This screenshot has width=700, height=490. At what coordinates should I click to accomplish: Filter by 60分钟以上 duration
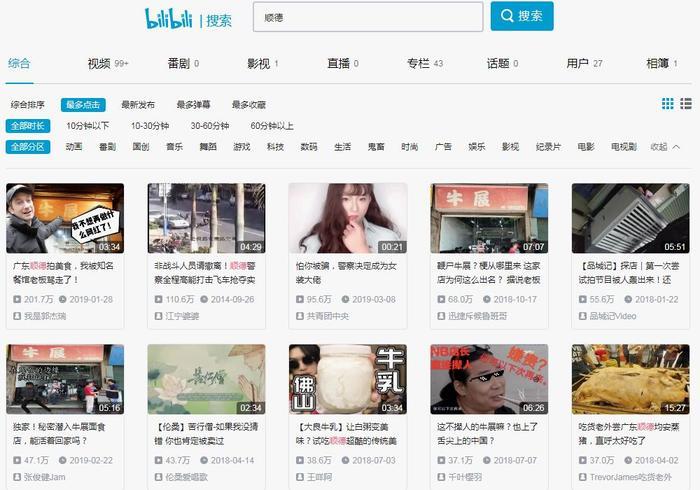coord(272,126)
